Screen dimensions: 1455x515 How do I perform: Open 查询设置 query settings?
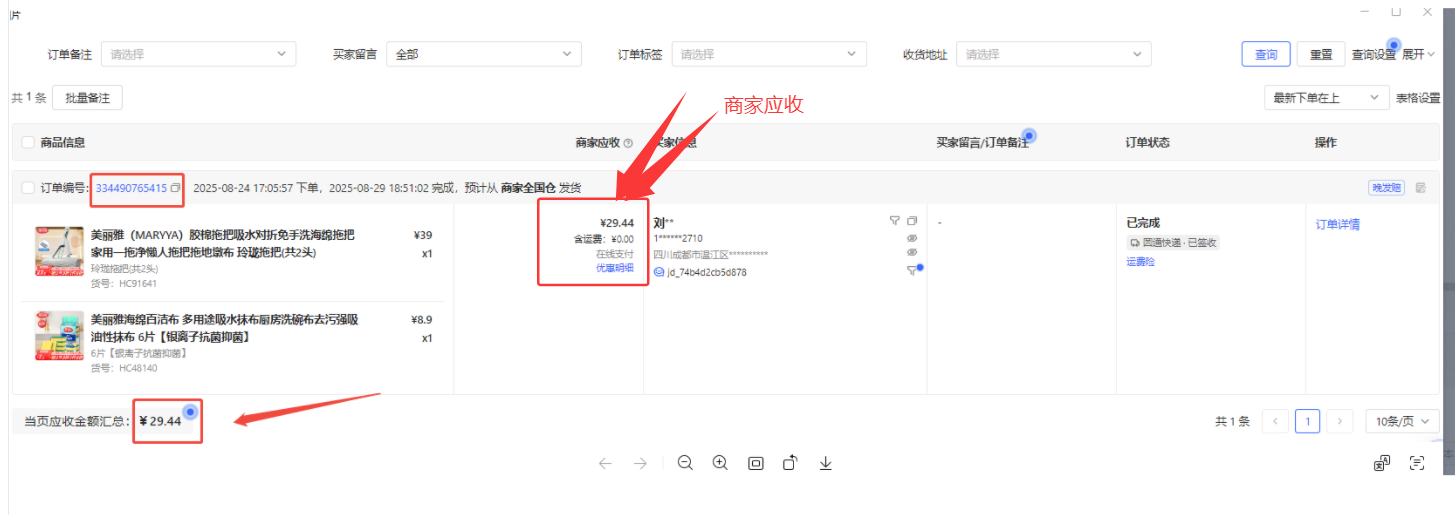click(1373, 55)
